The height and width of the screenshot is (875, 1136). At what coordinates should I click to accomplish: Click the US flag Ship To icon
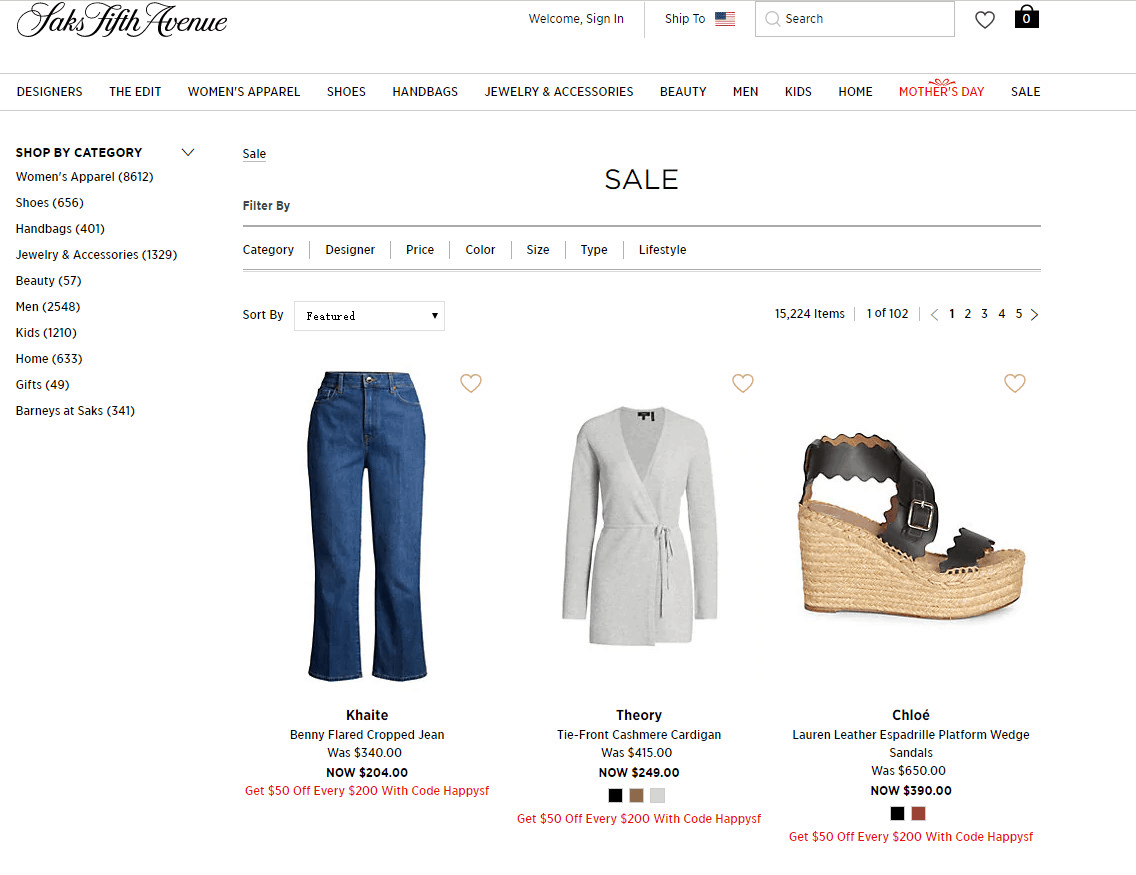[725, 19]
